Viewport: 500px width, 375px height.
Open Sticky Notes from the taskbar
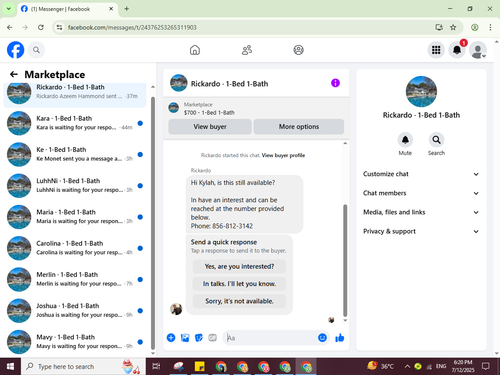[199, 366]
